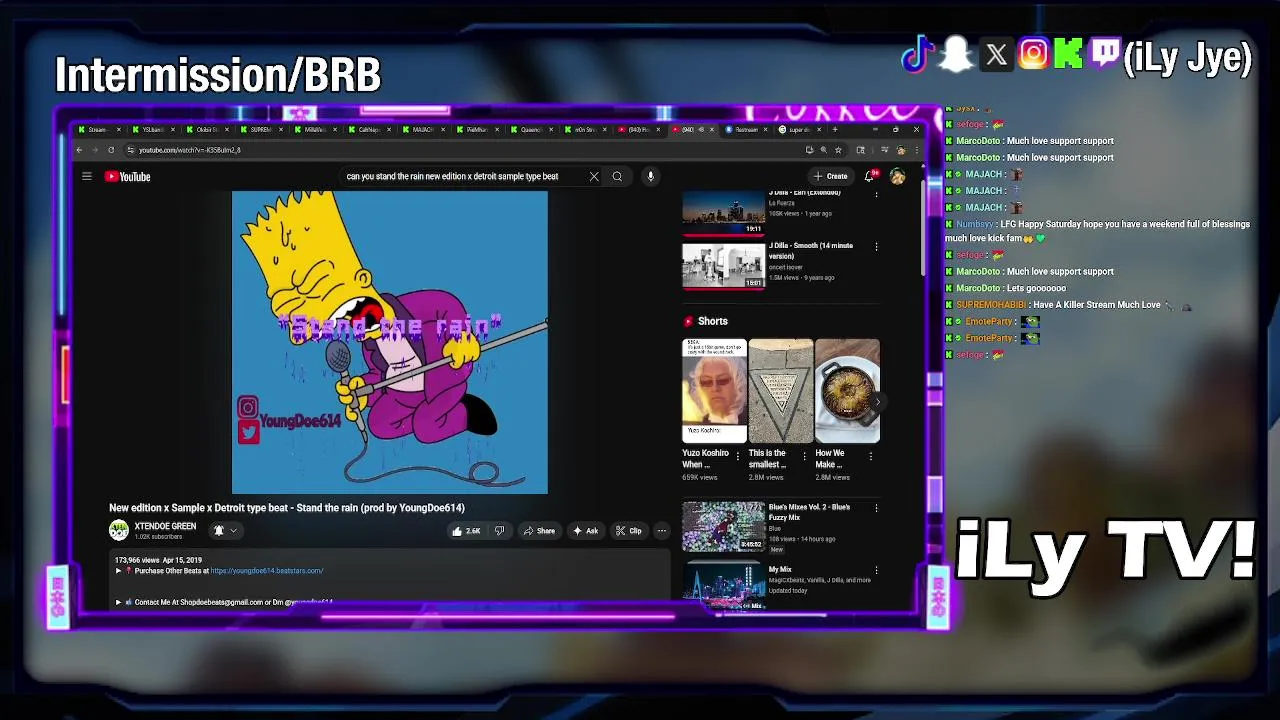The width and height of the screenshot is (1280, 720).
Task: Dislike the video
Action: click(x=500, y=531)
